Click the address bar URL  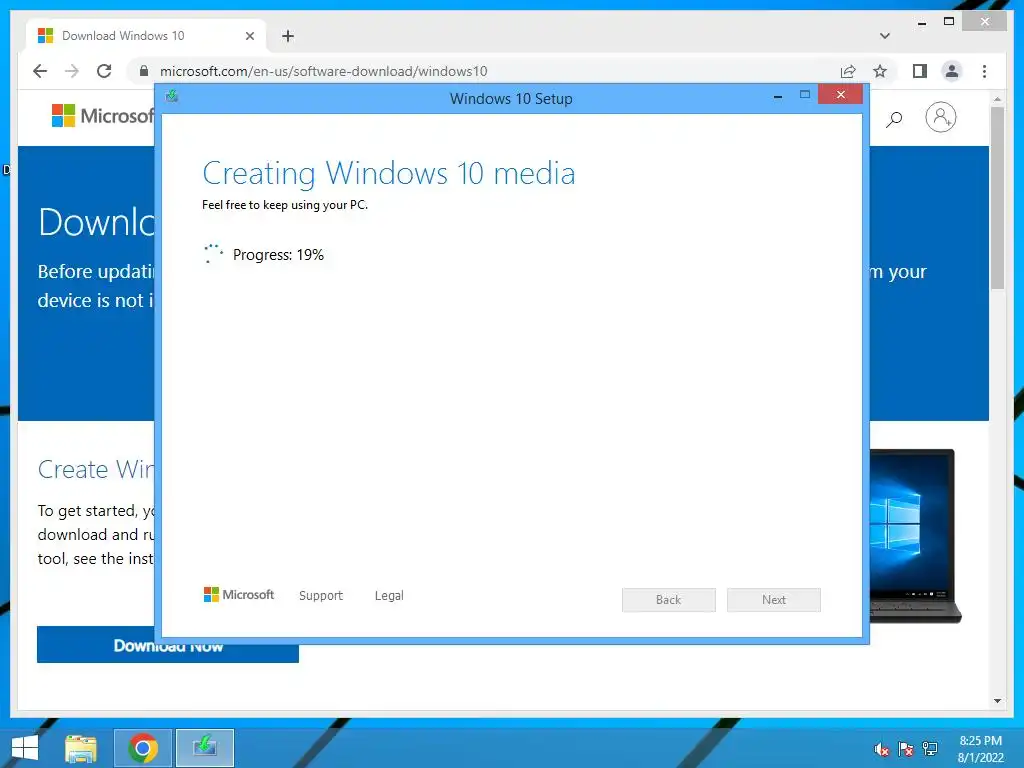(x=323, y=71)
